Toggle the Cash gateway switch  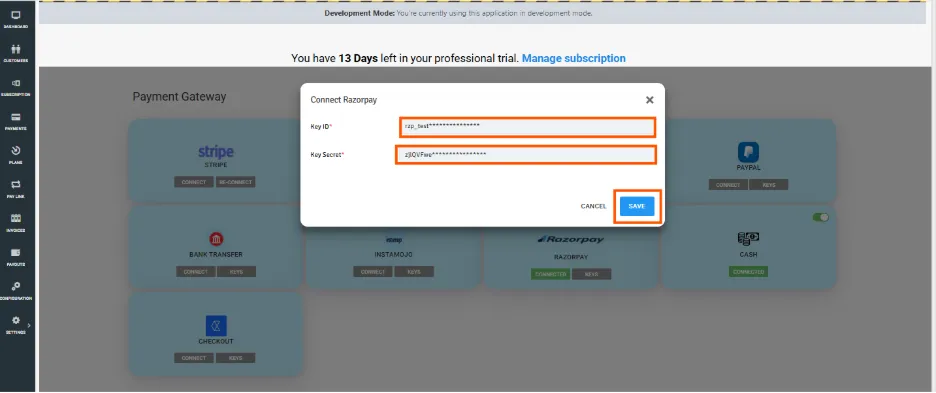click(x=820, y=217)
